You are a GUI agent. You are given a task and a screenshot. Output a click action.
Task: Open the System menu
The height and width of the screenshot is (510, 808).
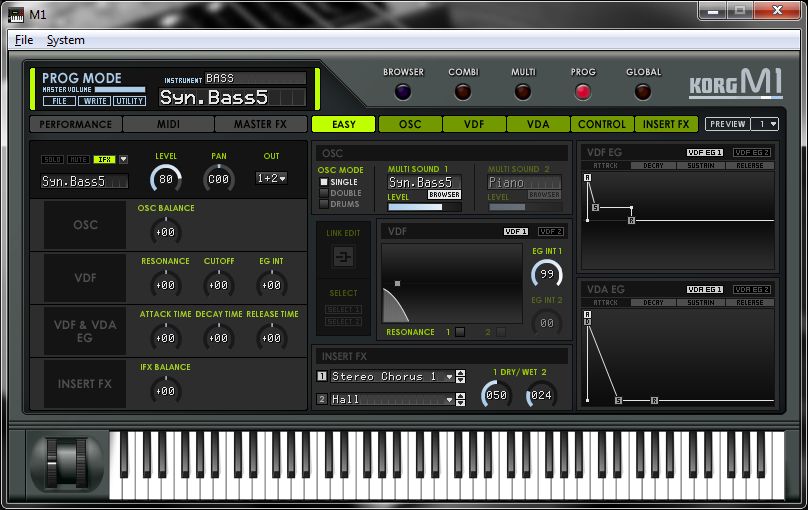[65, 40]
